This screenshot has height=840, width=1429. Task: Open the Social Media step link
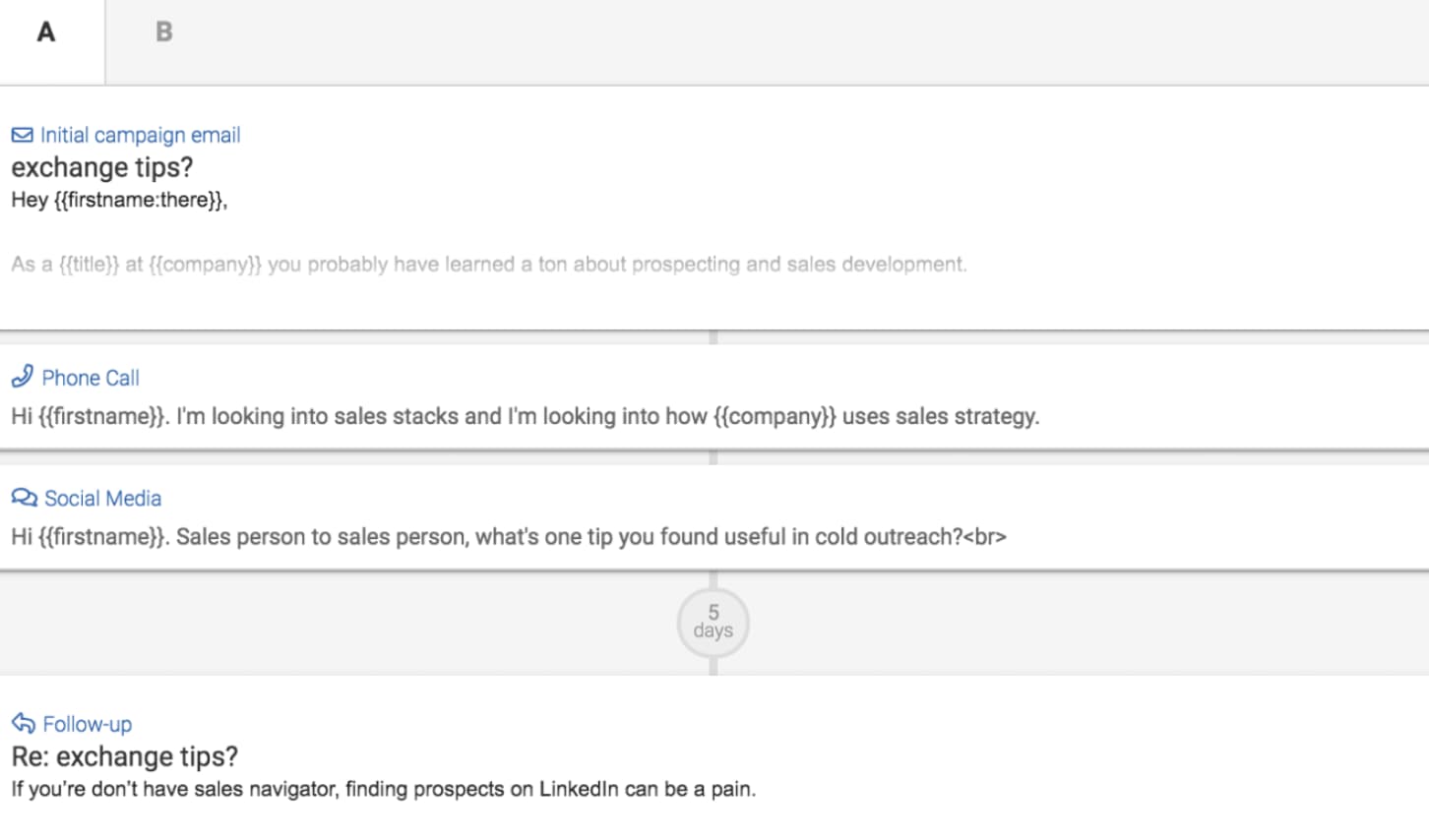point(102,498)
